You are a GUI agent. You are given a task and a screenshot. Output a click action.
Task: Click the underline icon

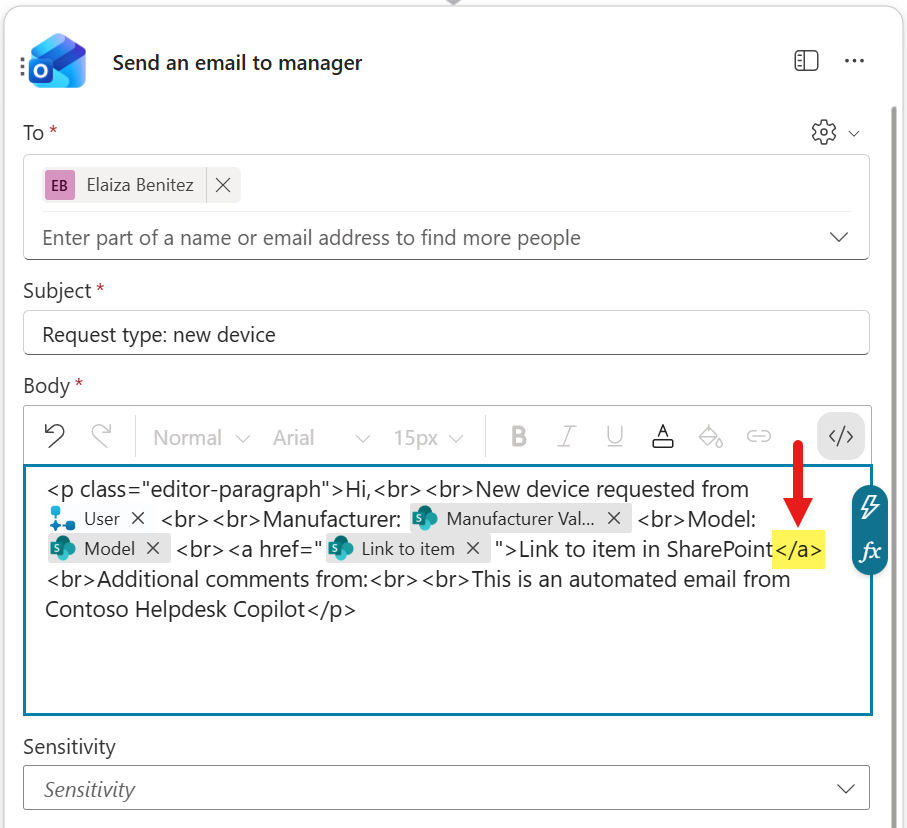615,436
